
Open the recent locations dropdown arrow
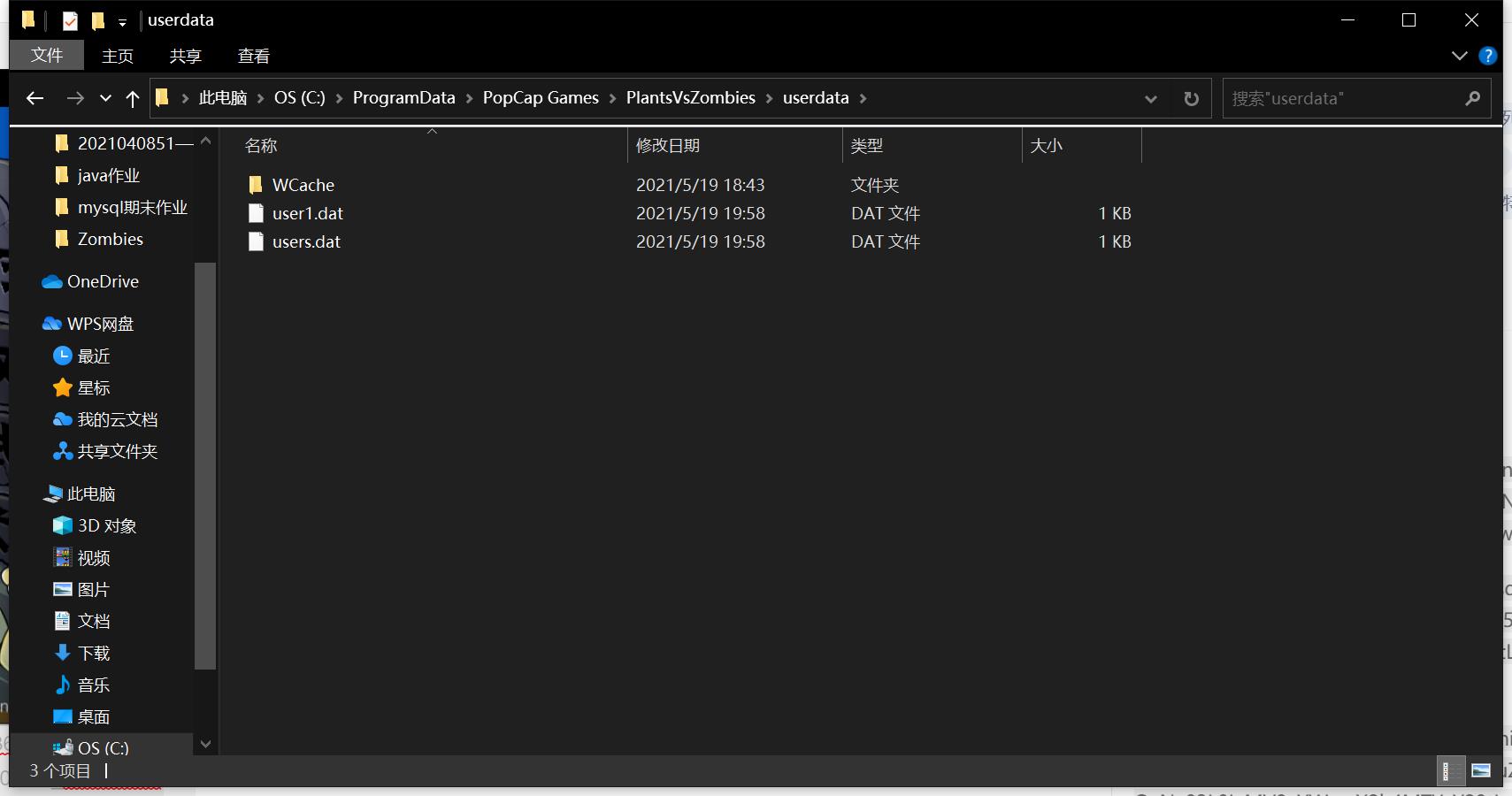[x=105, y=99]
